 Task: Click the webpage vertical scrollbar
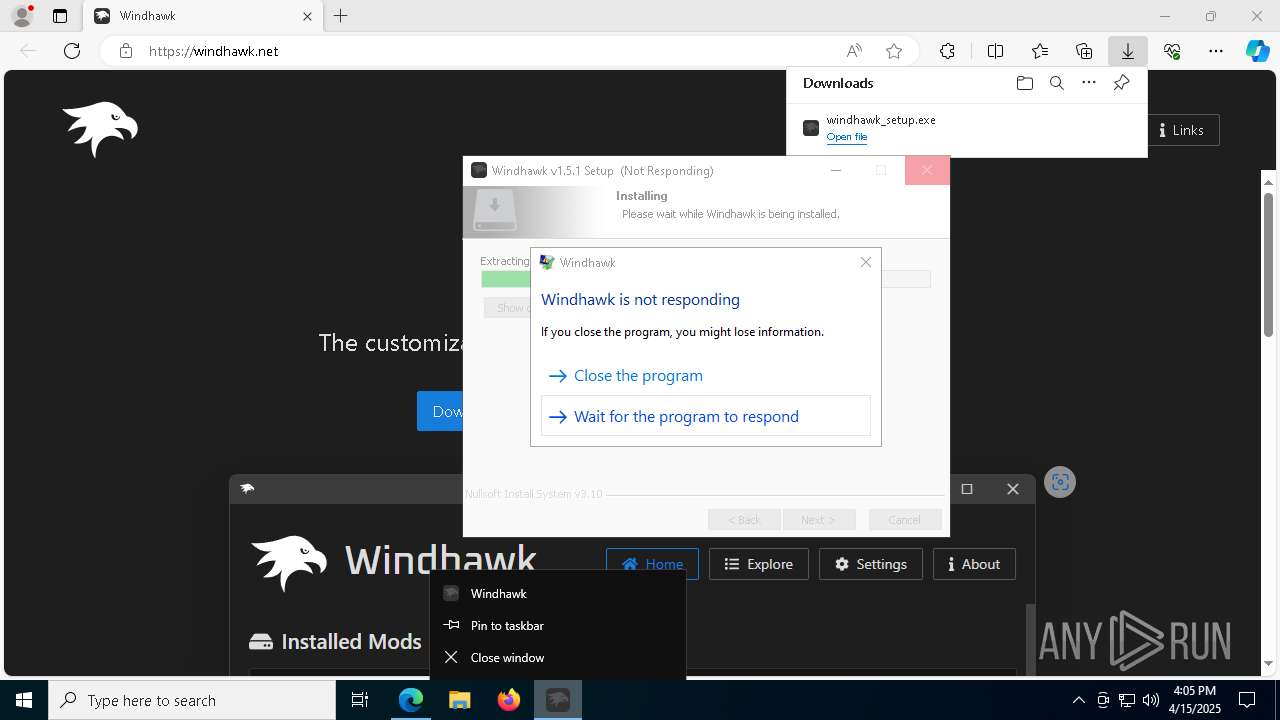pyautogui.click(x=1269, y=265)
